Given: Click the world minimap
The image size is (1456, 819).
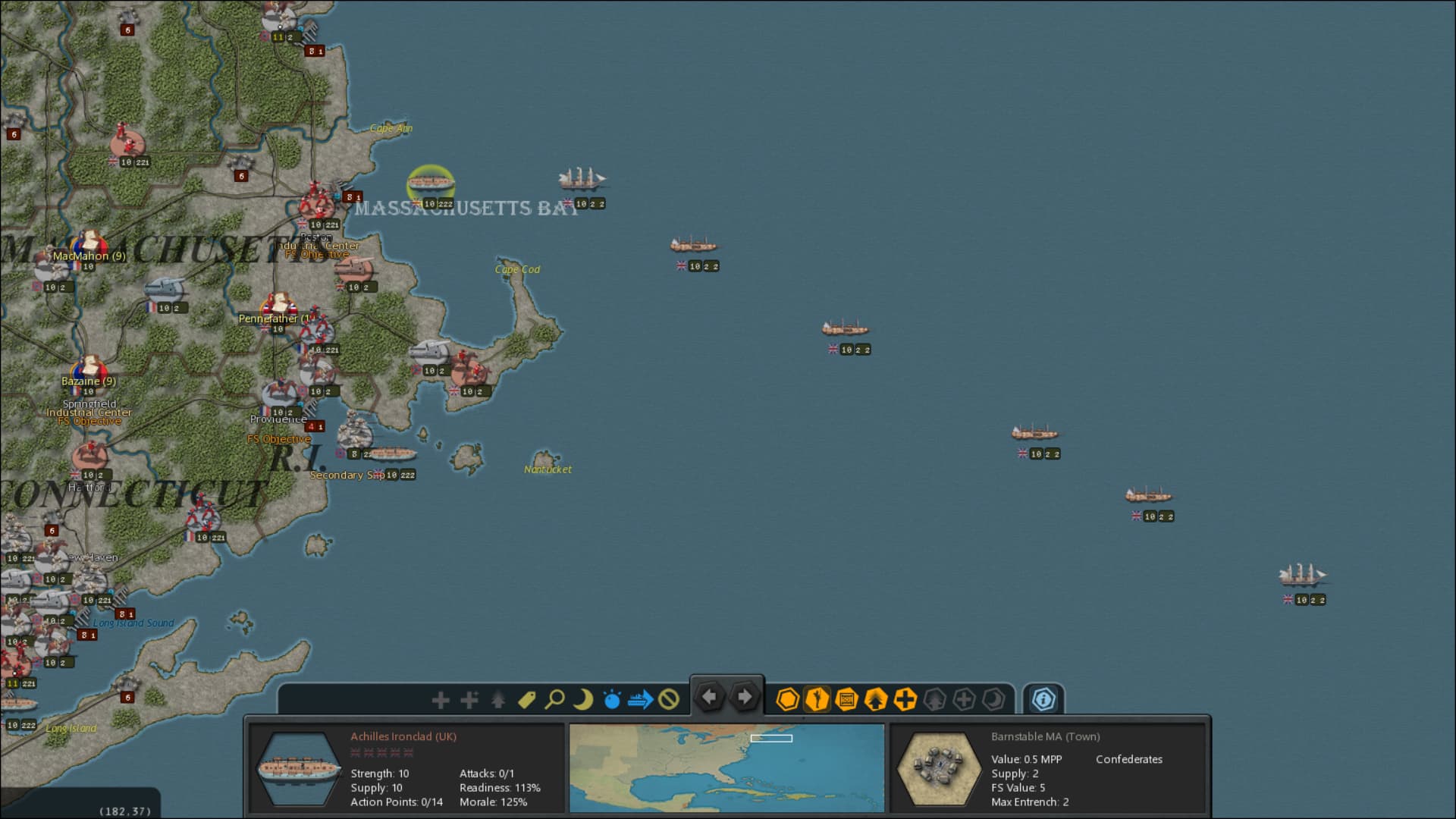Looking at the screenshot, I should tap(726, 768).
